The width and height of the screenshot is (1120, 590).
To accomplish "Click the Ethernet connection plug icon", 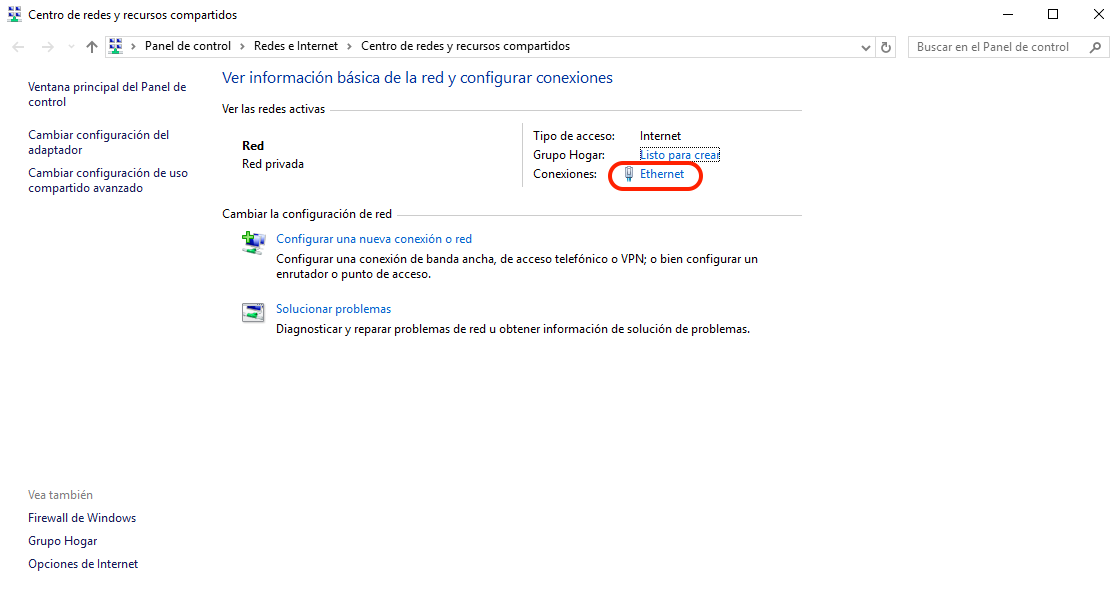I will point(629,174).
